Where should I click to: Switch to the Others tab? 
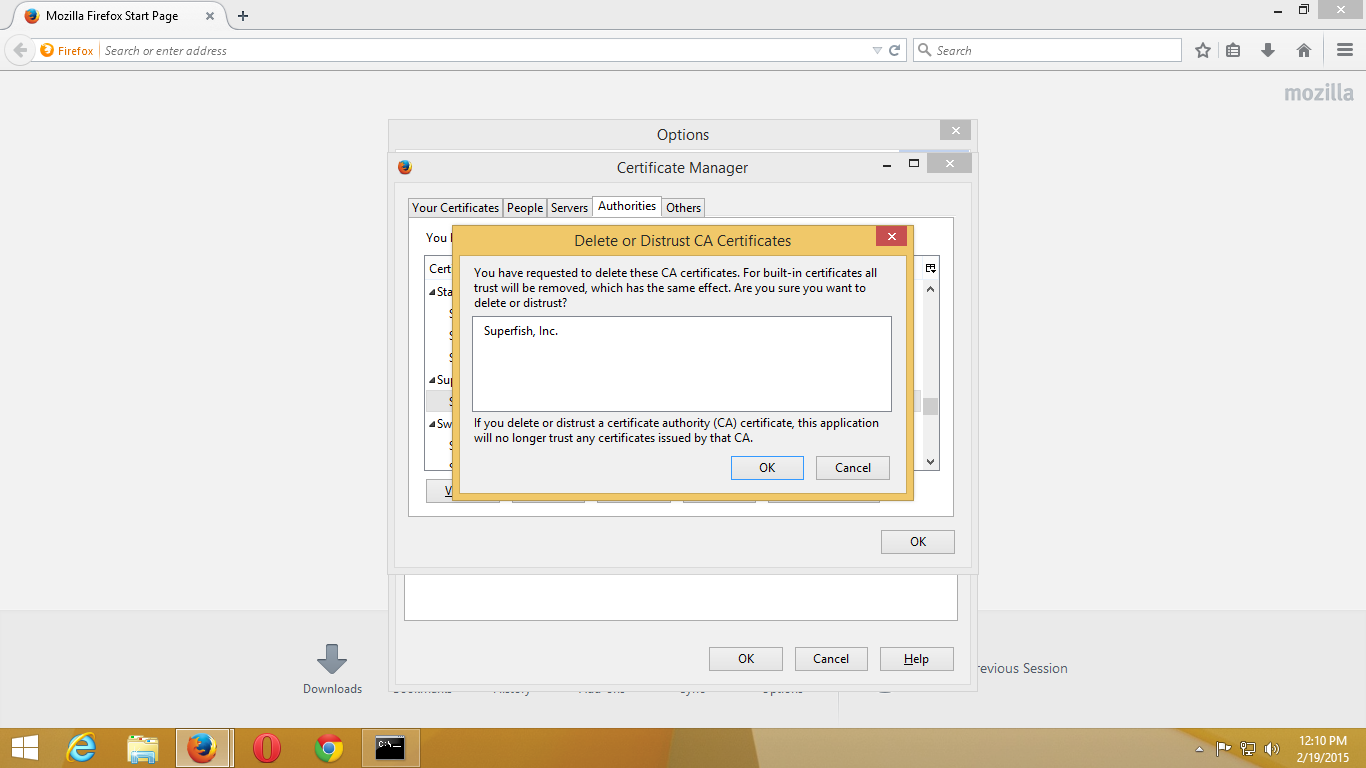point(684,207)
